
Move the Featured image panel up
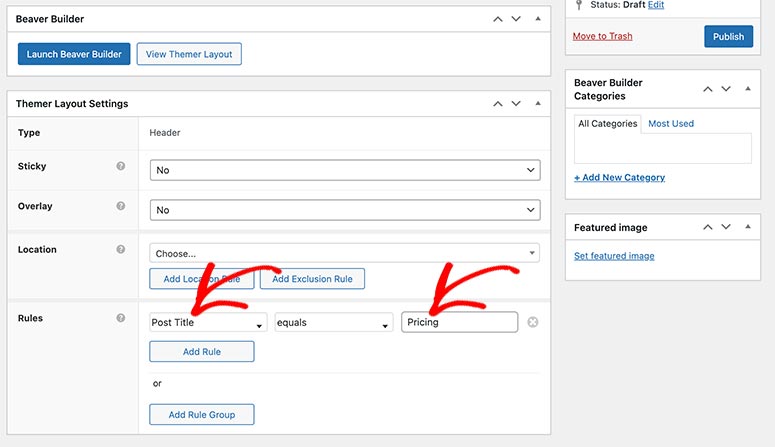tap(709, 228)
